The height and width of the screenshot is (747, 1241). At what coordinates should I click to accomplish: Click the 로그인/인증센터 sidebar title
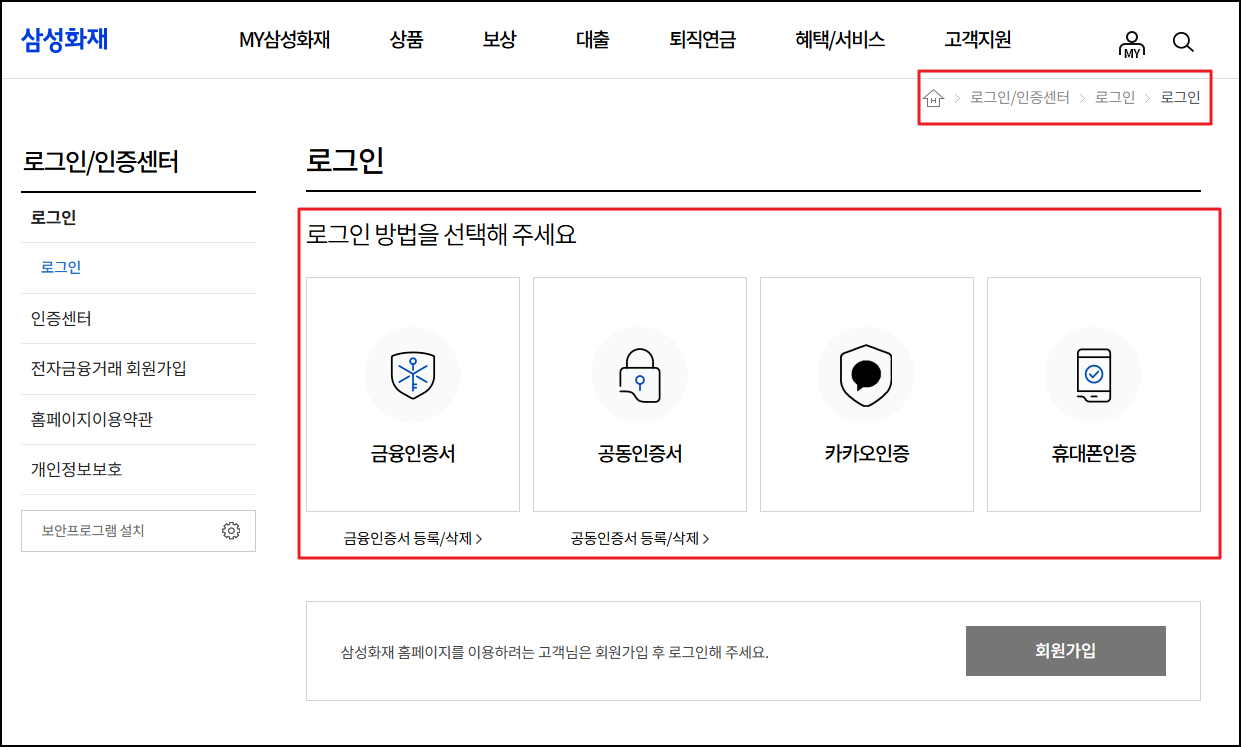(x=101, y=162)
